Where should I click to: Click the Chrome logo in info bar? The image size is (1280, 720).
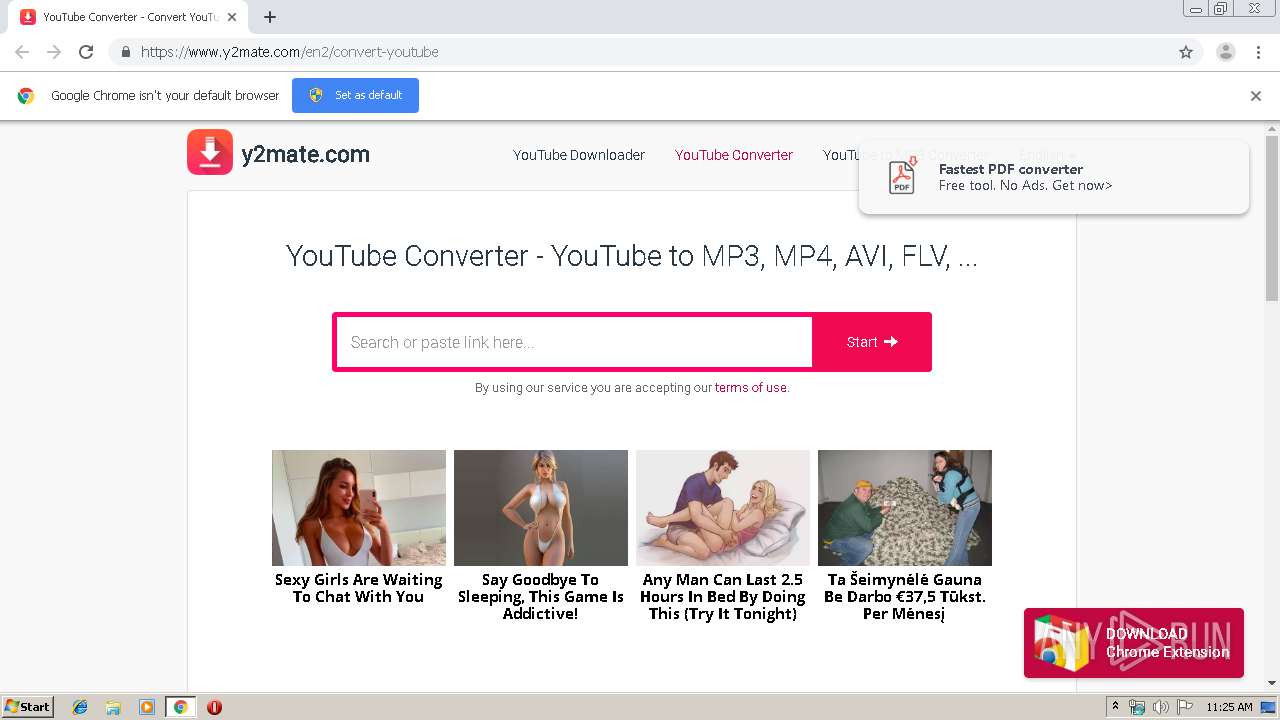(x=26, y=96)
